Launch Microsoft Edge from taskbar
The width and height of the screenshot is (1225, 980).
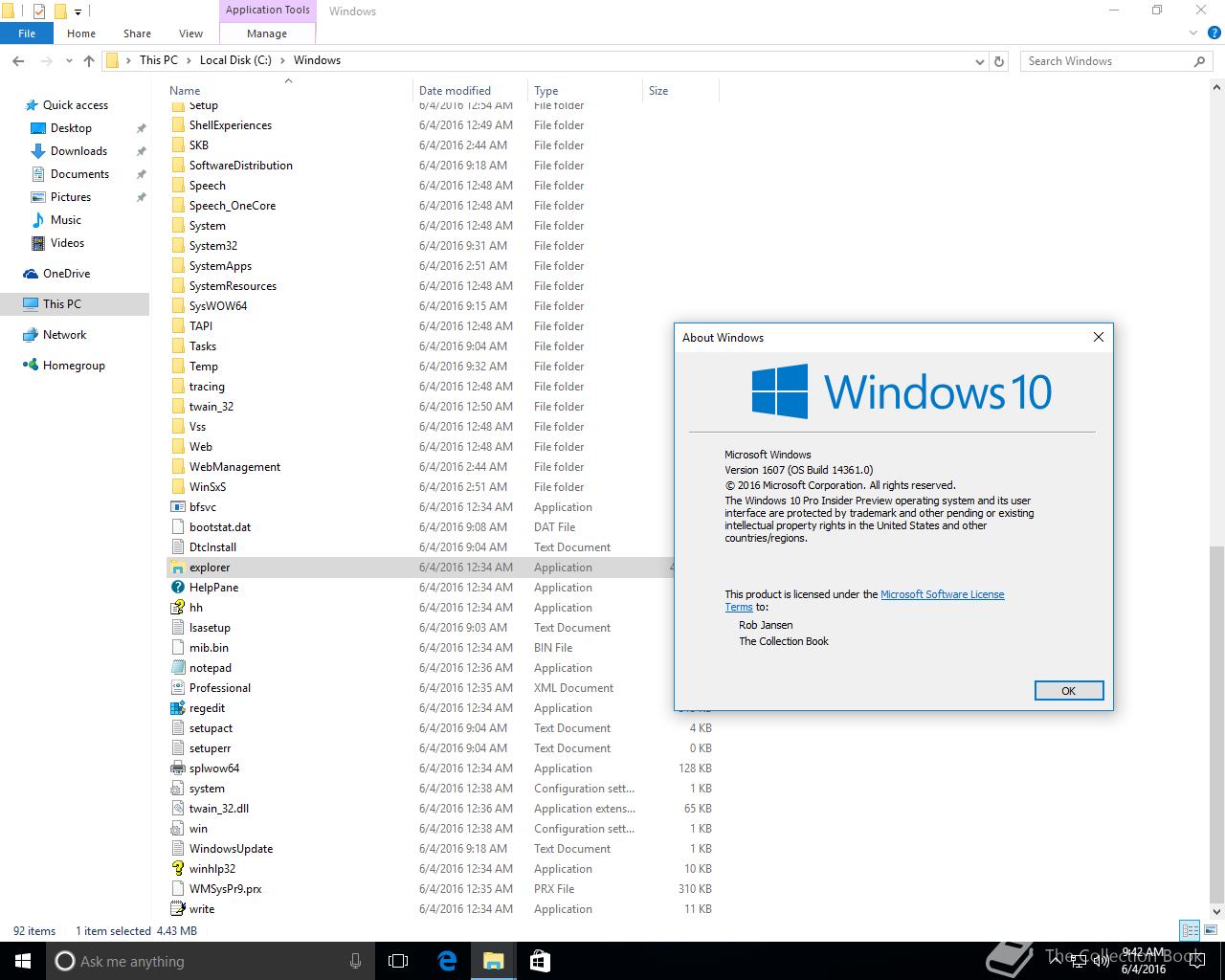click(x=446, y=961)
